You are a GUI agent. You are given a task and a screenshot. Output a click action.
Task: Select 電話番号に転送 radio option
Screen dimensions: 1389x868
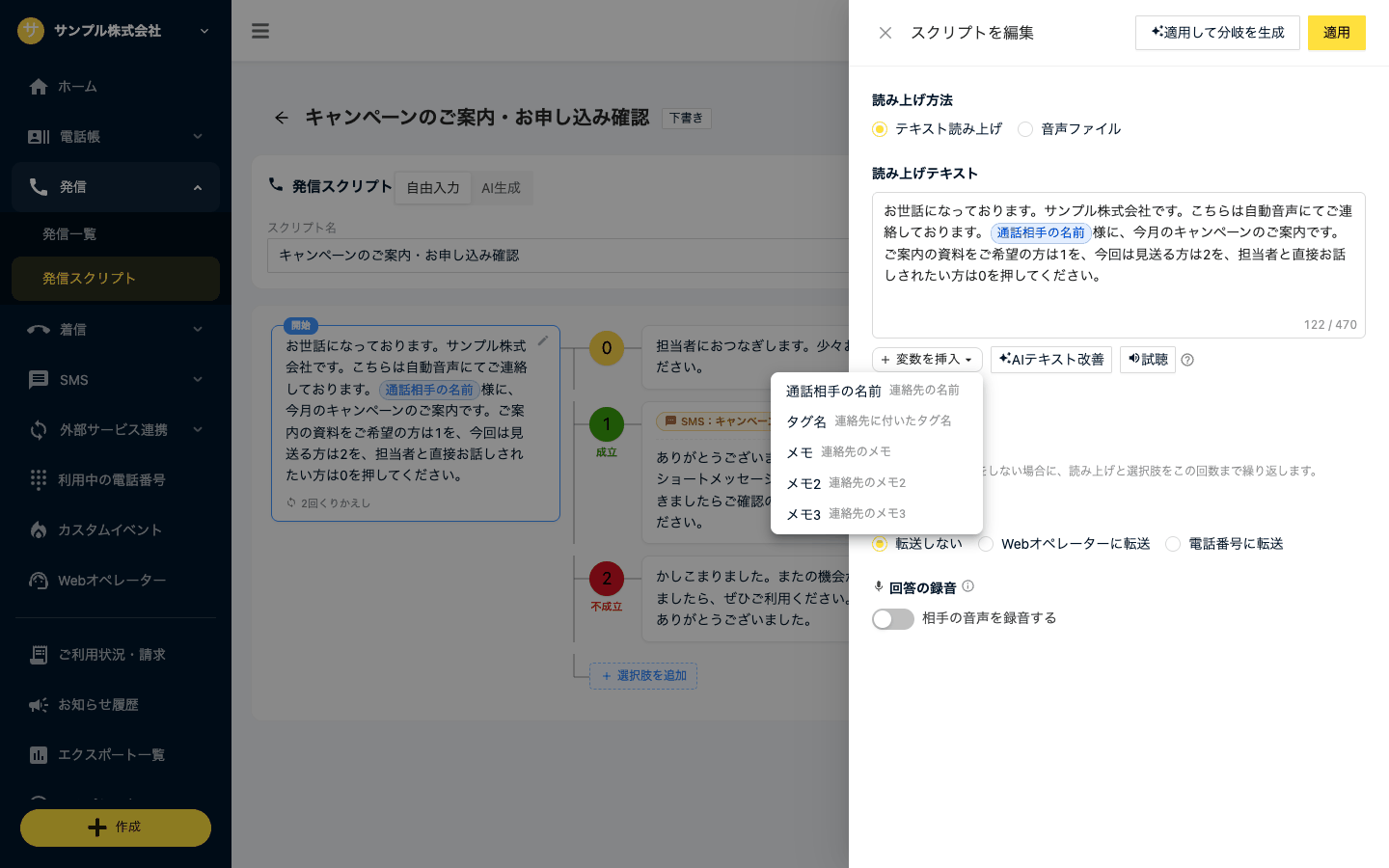(x=1173, y=544)
